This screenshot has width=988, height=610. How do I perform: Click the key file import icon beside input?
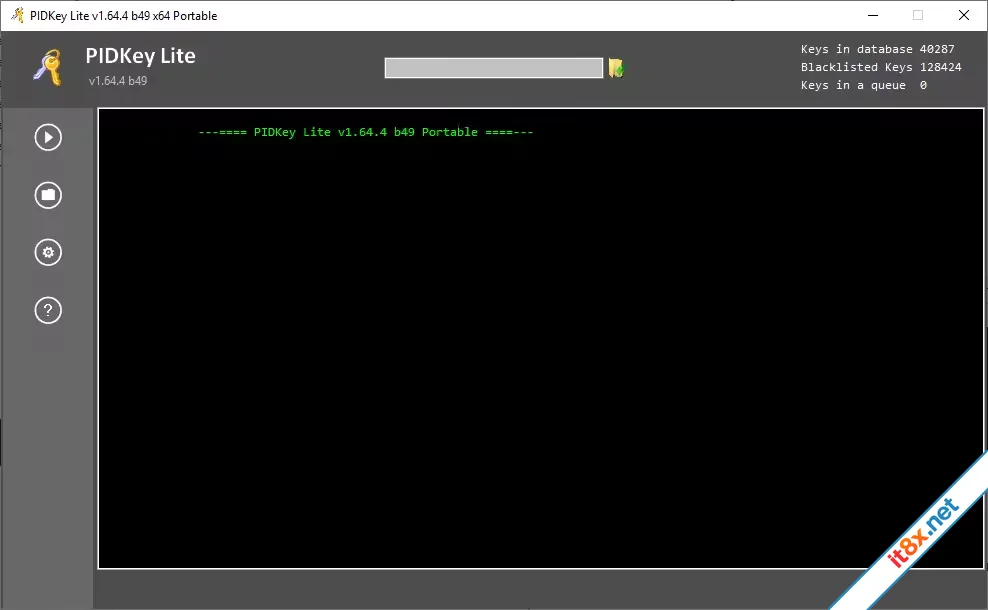point(616,68)
